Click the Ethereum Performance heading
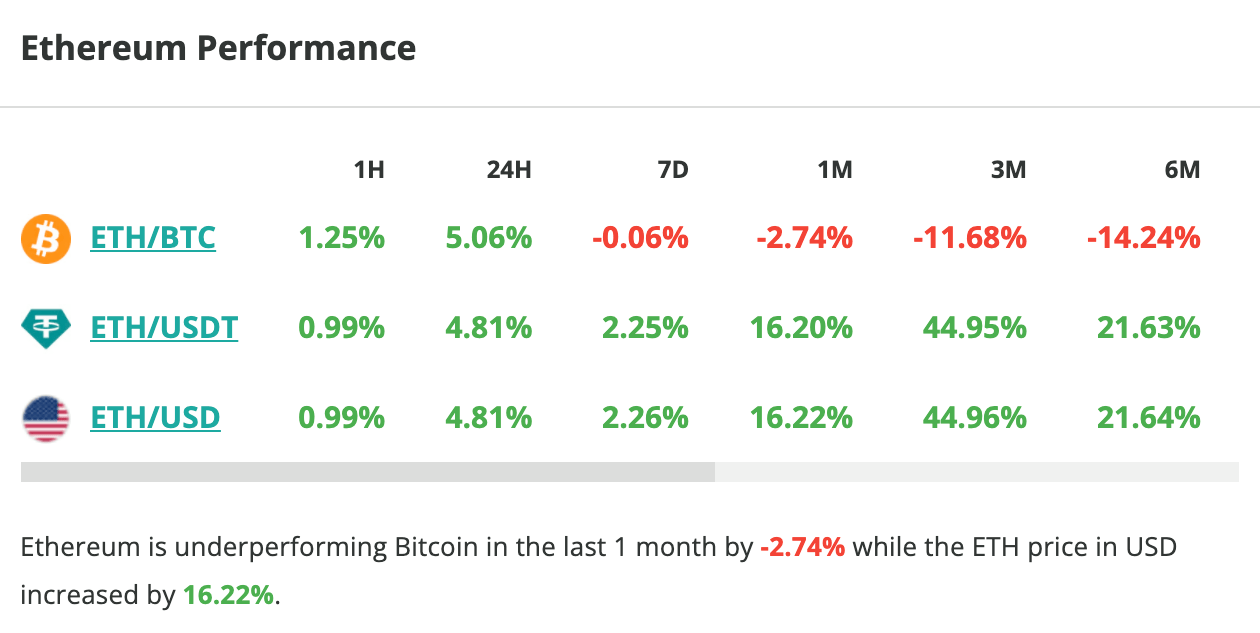This screenshot has width=1260, height=633. click(218, 47)
